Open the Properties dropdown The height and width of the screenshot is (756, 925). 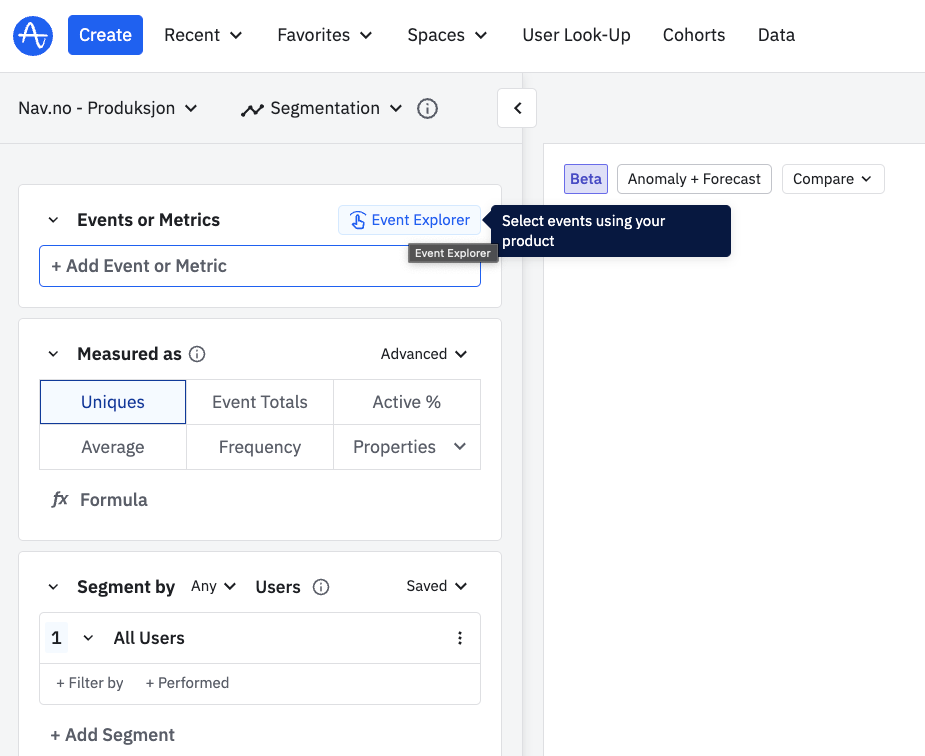click(407, 447)
